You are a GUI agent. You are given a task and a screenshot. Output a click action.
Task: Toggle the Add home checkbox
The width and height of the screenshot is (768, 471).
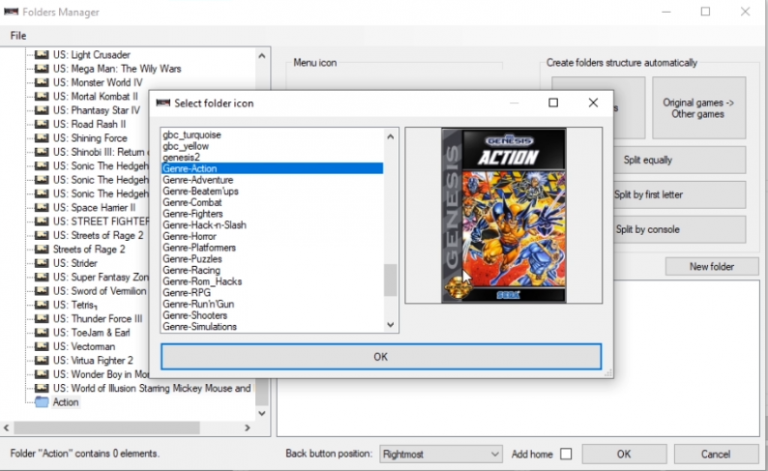click(x=566, y=453)
